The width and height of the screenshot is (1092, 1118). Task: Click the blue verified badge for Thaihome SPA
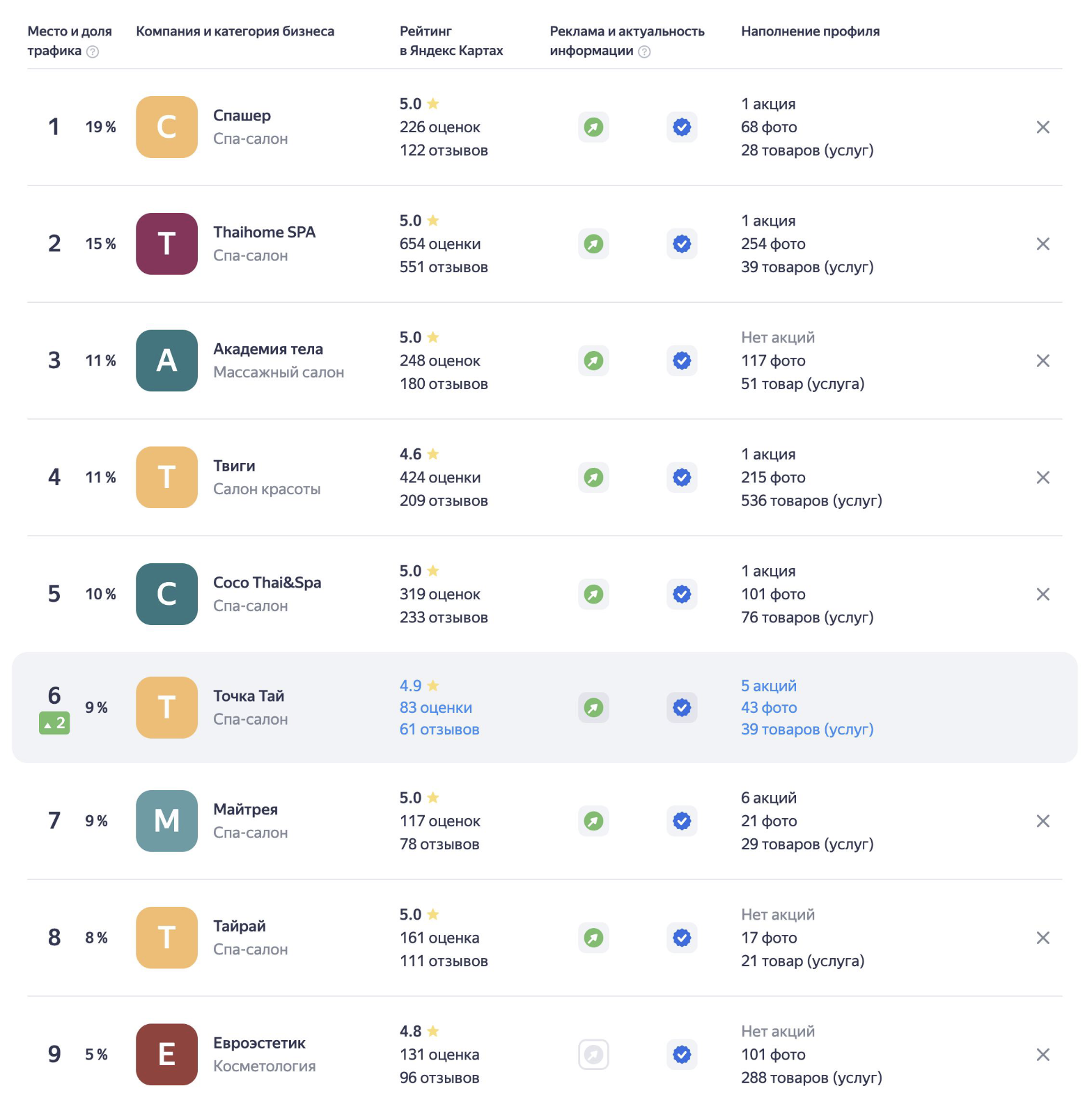(682, 244)
